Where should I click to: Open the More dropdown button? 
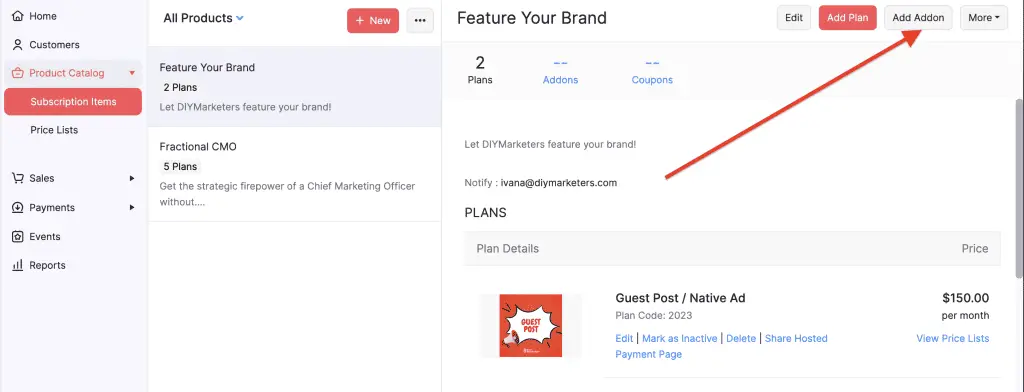pyautogui.click(x=984, y=18)
